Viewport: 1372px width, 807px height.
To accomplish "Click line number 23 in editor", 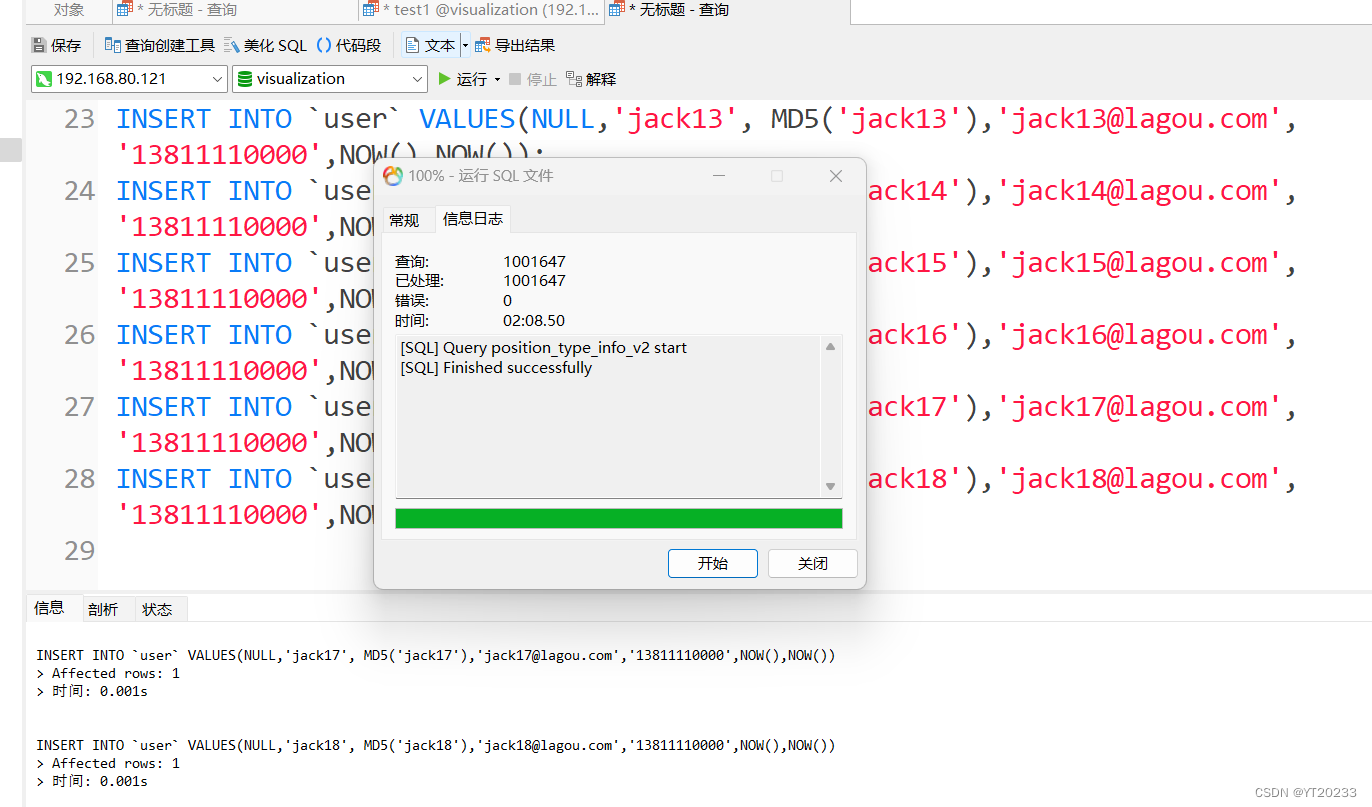I will coord(79,120).
